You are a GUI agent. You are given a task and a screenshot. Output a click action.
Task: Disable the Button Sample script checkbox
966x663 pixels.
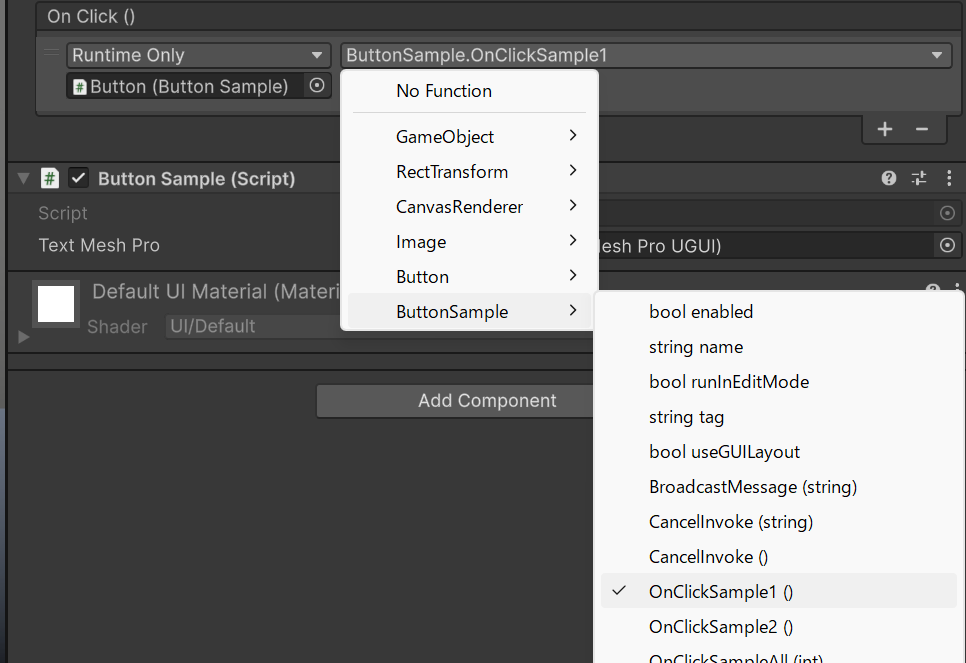[78, 179]
